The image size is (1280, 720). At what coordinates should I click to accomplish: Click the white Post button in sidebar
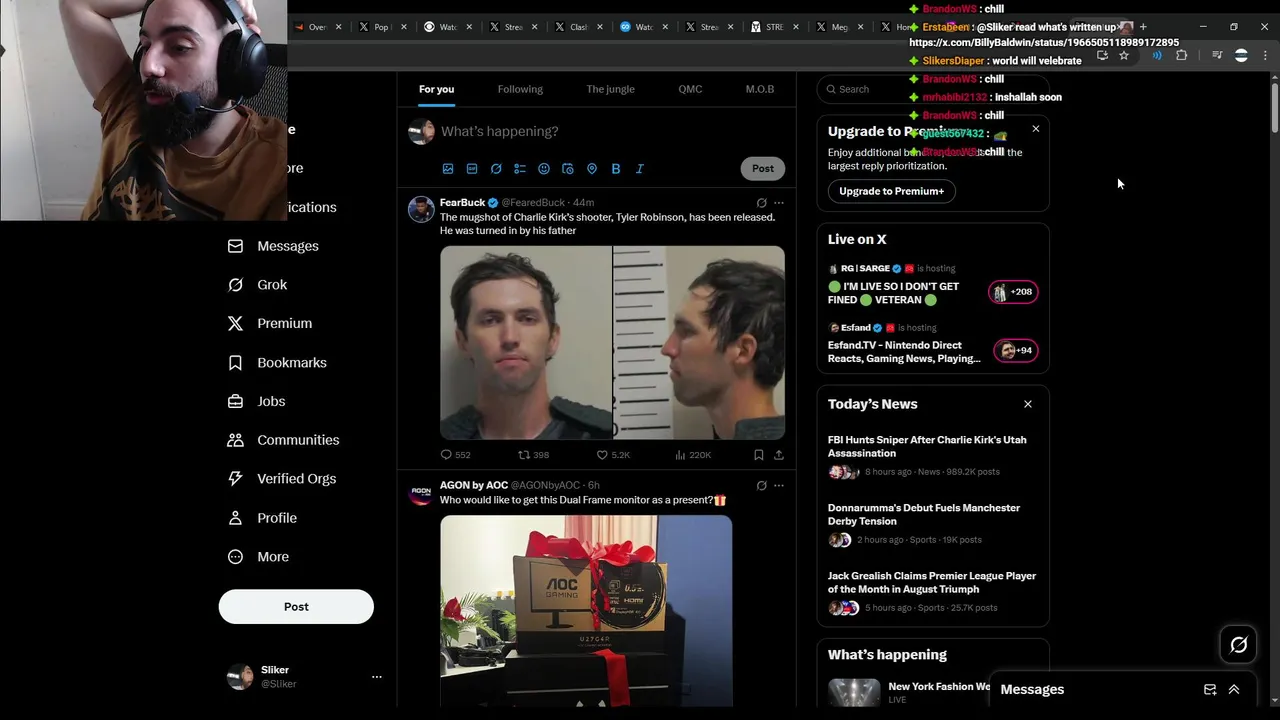pyautogui.click(x=296, y=607)
